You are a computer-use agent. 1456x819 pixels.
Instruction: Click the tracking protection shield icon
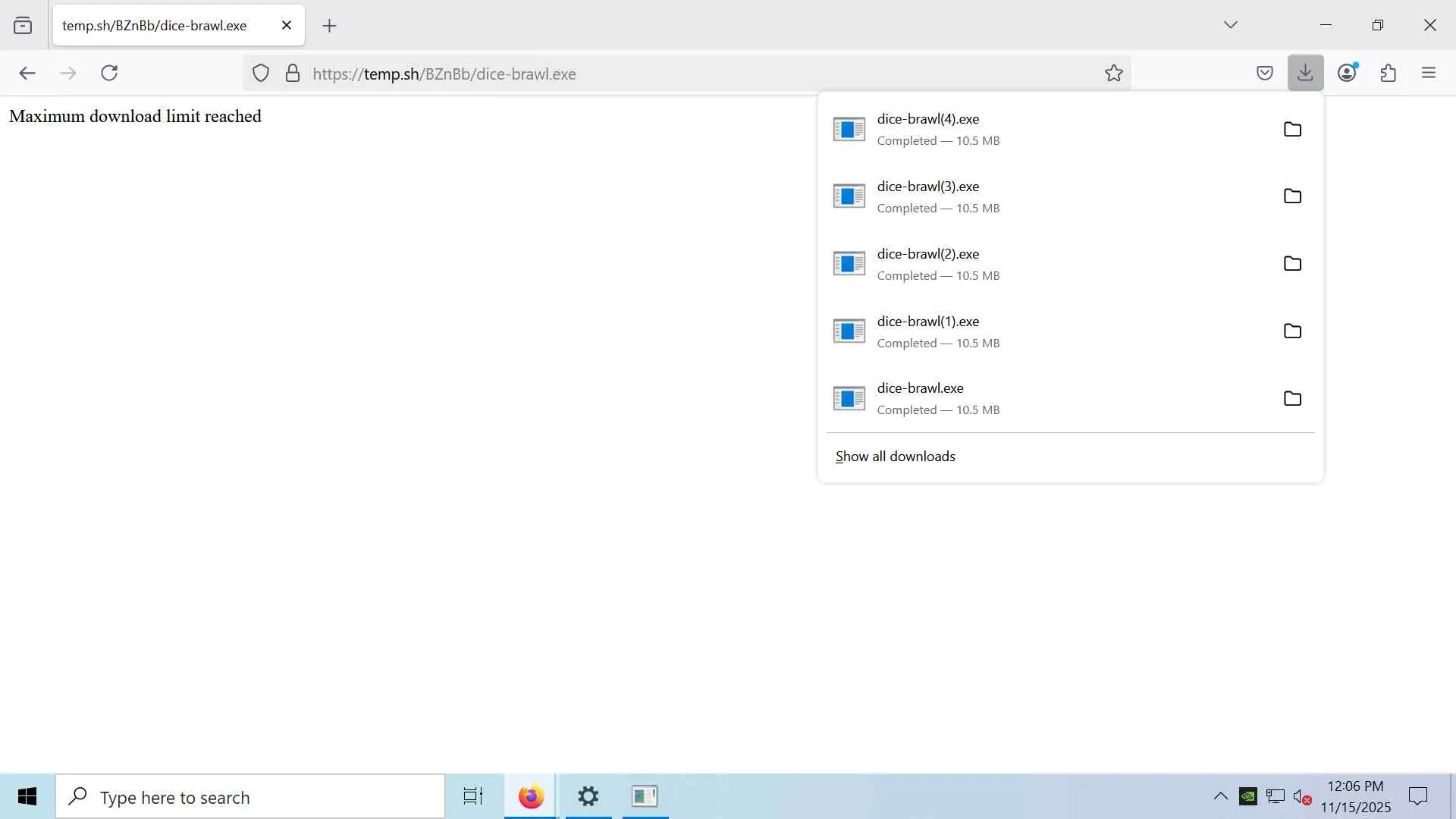261,74
